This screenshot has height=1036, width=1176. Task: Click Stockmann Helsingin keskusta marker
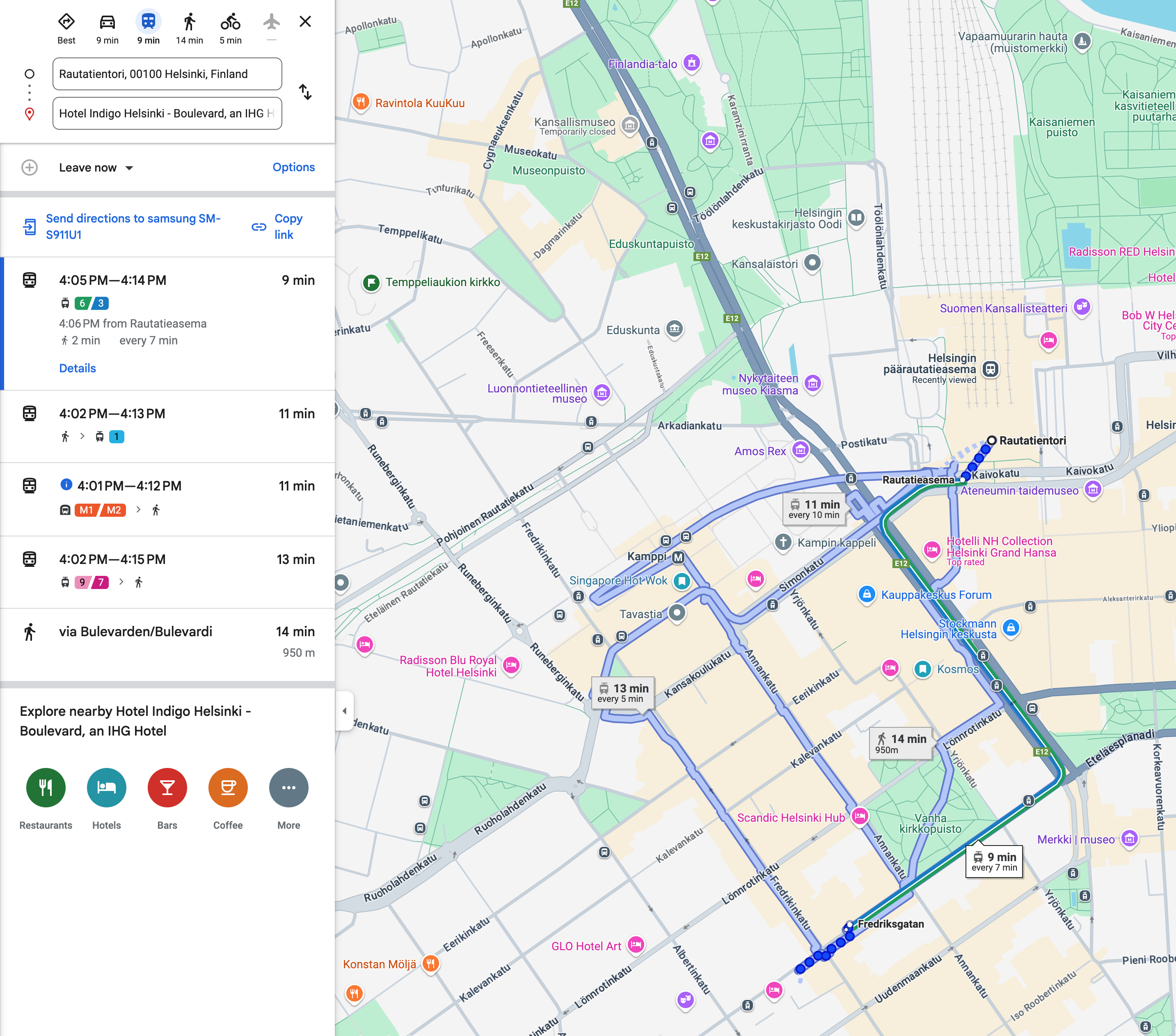pyautogui.click(x=1011, y=628)
